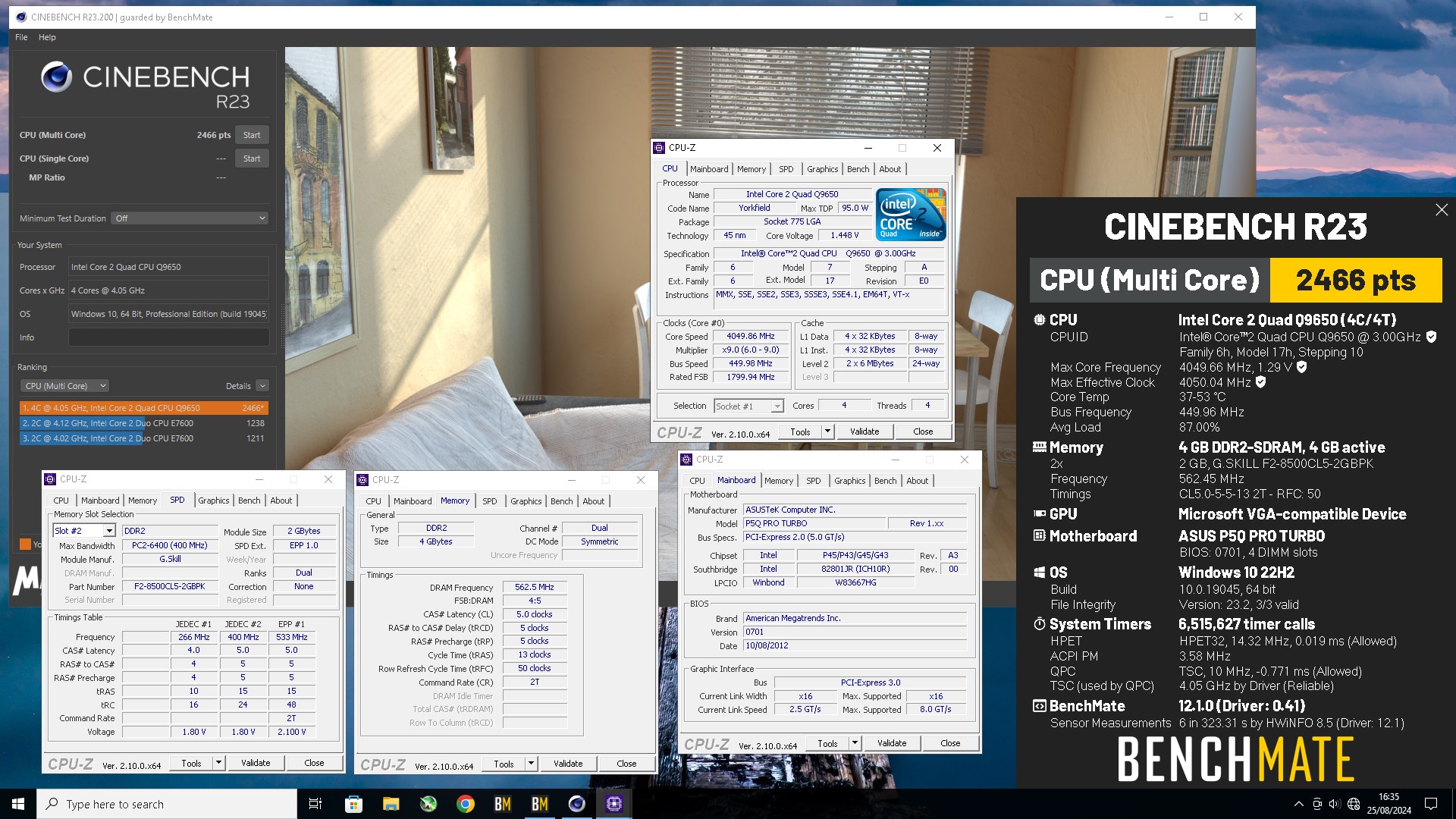
Task: Click the 2466 pts score badge
Action: pos(1356,281)
